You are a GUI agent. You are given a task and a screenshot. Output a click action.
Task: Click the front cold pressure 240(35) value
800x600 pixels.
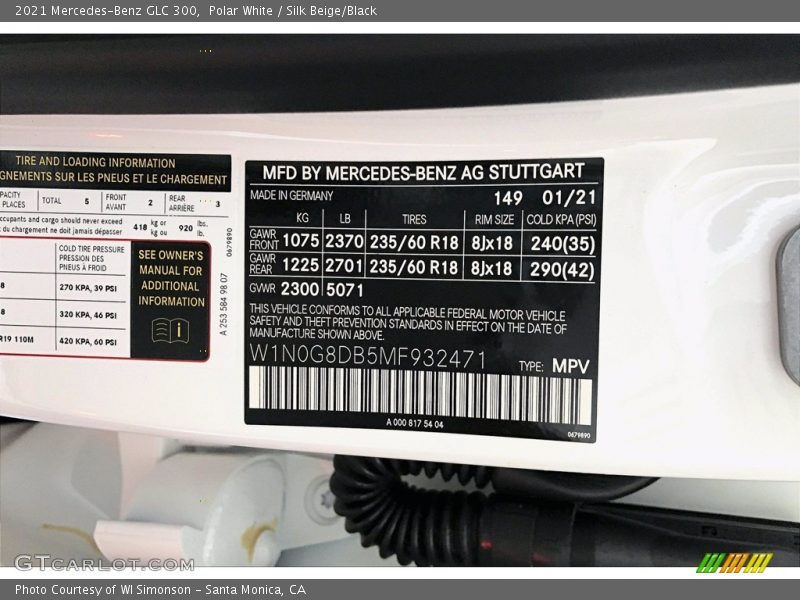(x=562, y=241)
